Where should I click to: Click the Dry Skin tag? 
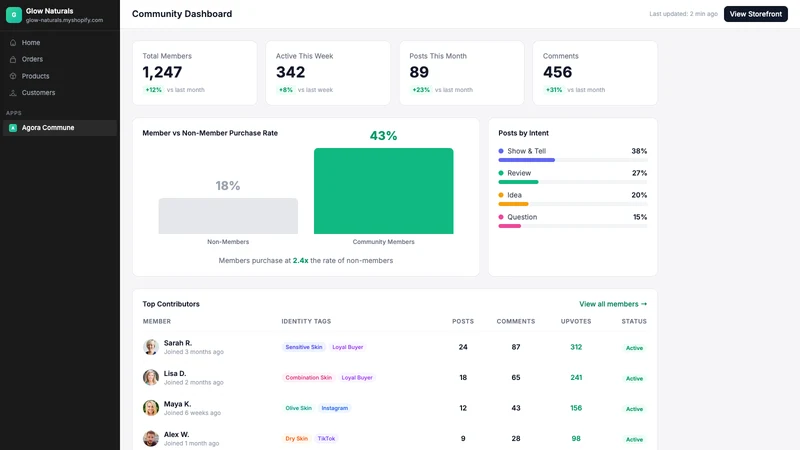pos(296,439)
